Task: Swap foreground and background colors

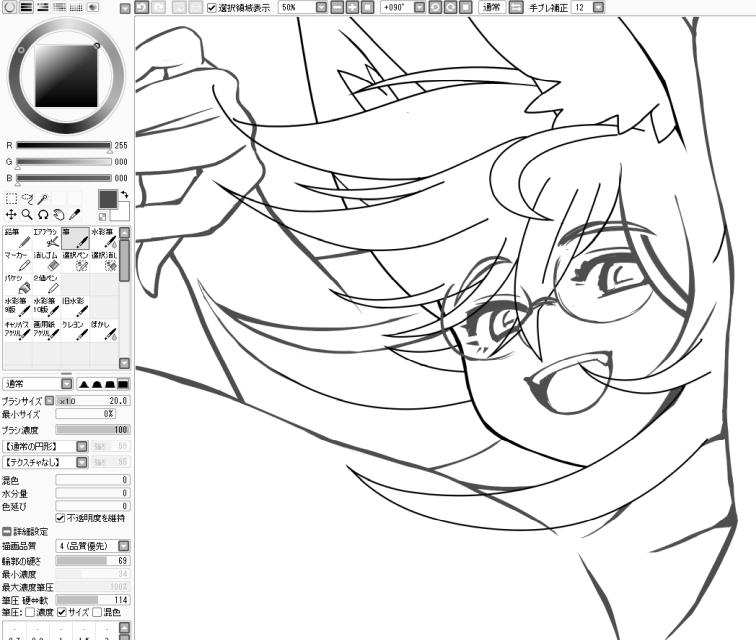Action: [x=125, y=194]
